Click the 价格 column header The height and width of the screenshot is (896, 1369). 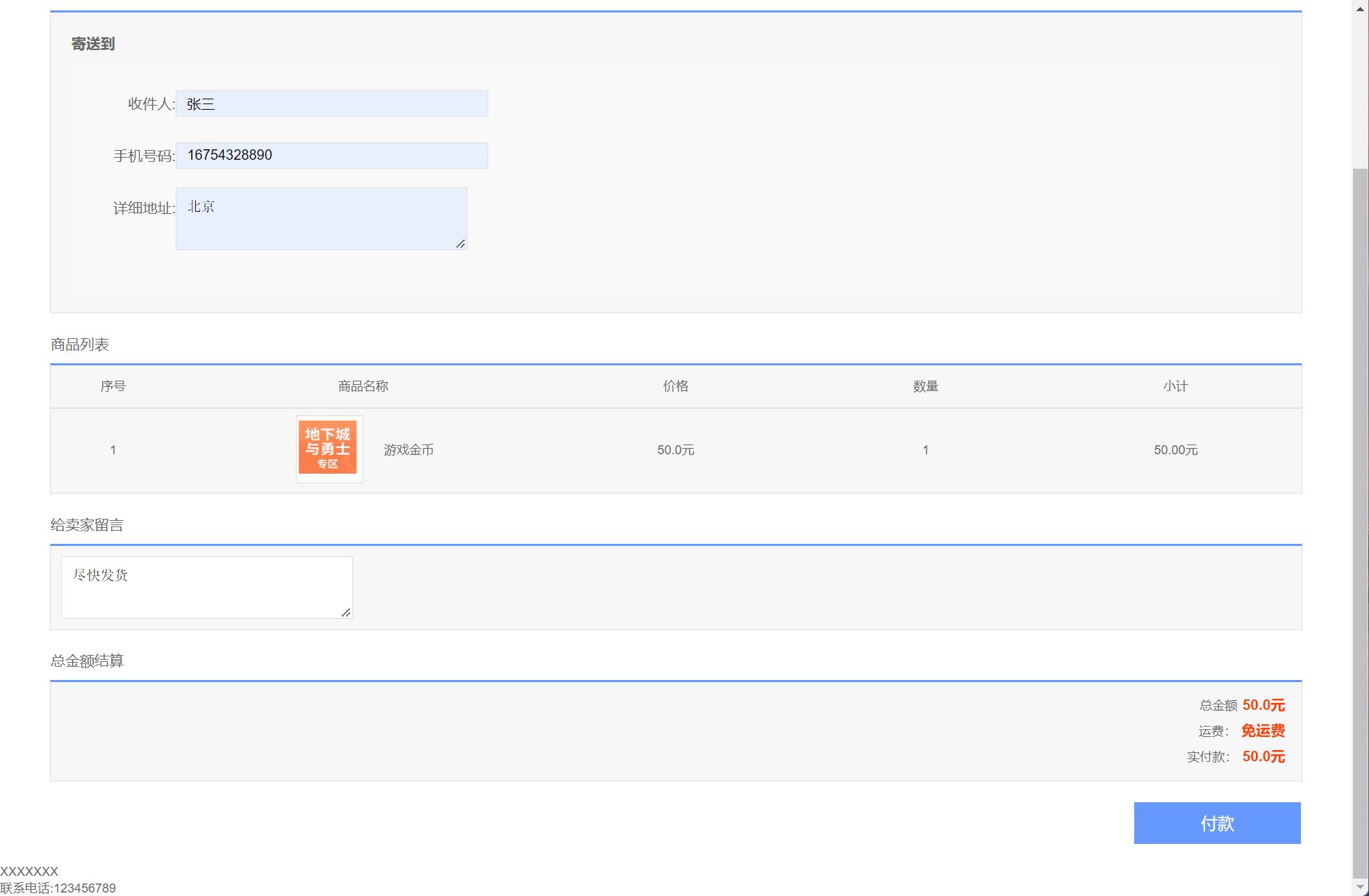click(x=675, y=386)
